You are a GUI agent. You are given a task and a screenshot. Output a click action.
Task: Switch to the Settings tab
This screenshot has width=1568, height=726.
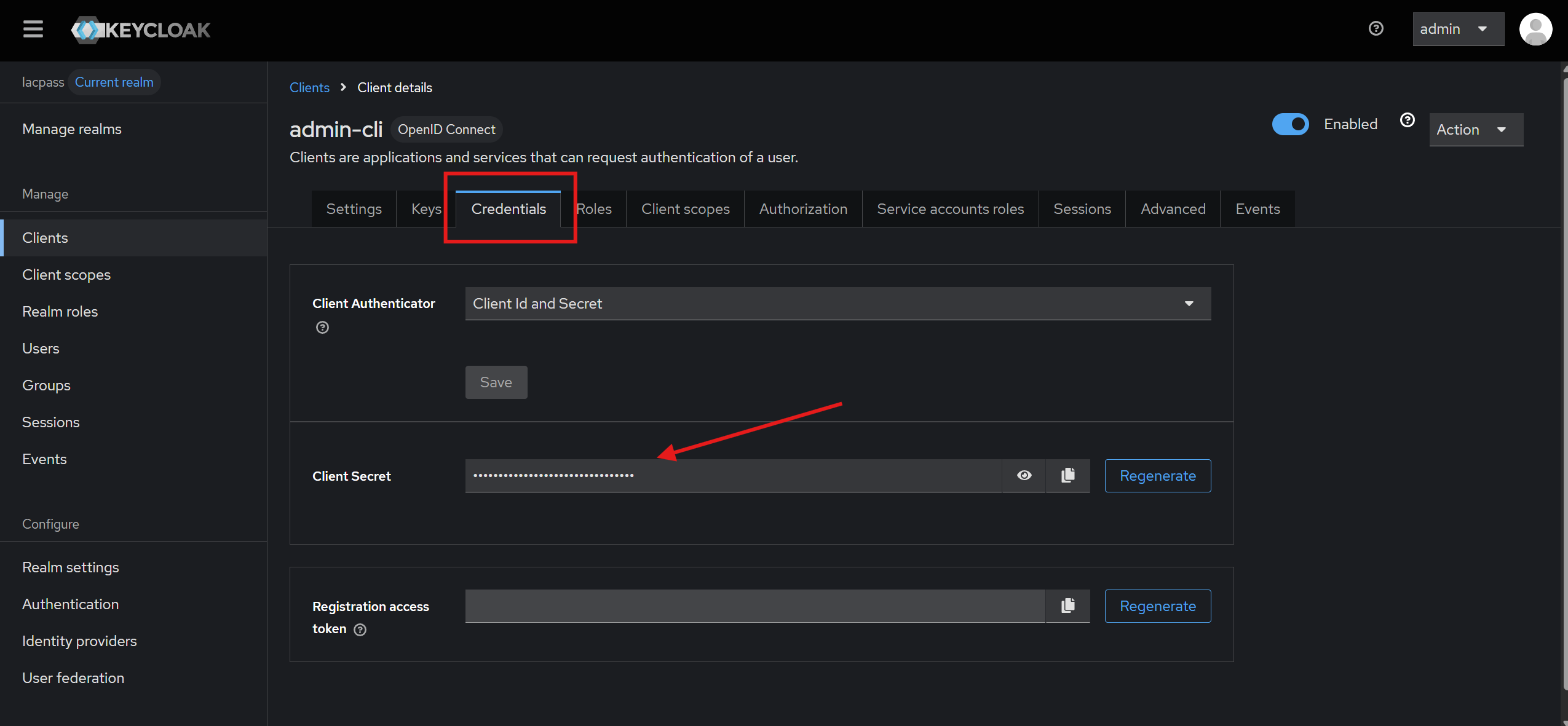click(354, 209)
